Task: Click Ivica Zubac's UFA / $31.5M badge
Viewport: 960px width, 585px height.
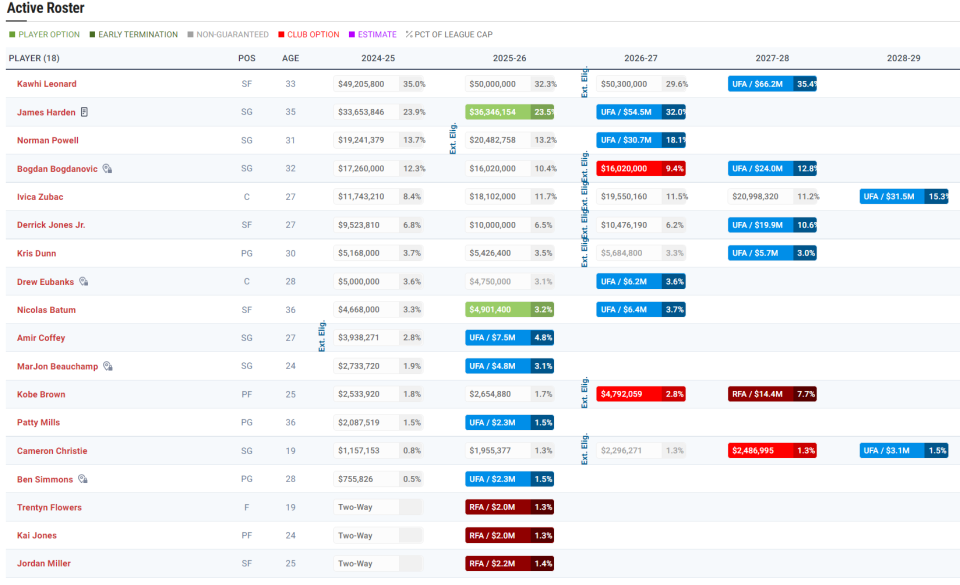Action: click(x=904, y=196)
